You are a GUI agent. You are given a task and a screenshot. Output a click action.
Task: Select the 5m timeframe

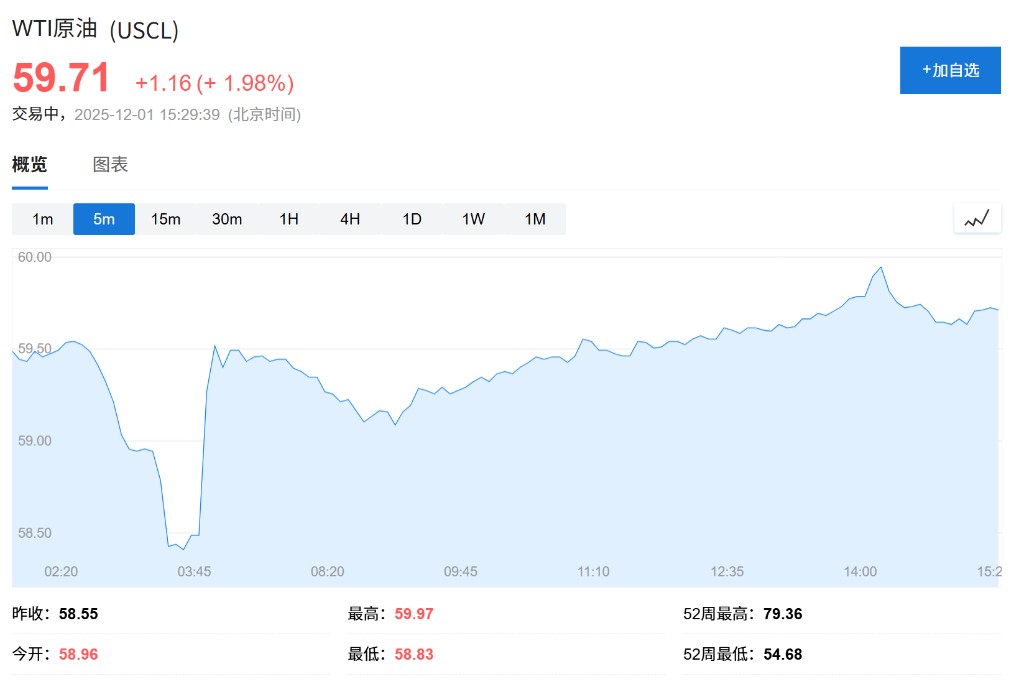click(x=104, y=219)
